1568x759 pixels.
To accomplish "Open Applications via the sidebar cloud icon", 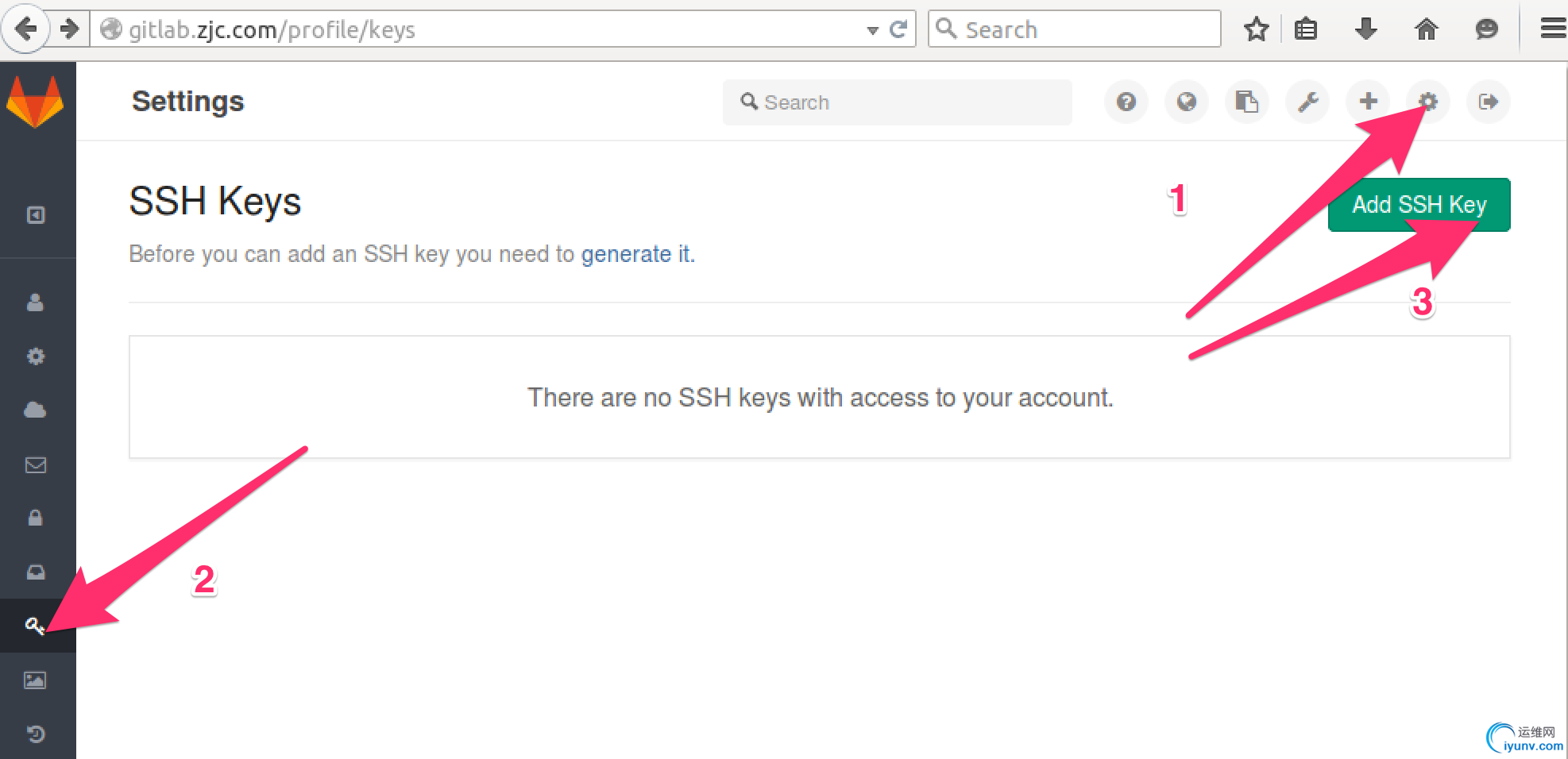I will tap(35, 410).
